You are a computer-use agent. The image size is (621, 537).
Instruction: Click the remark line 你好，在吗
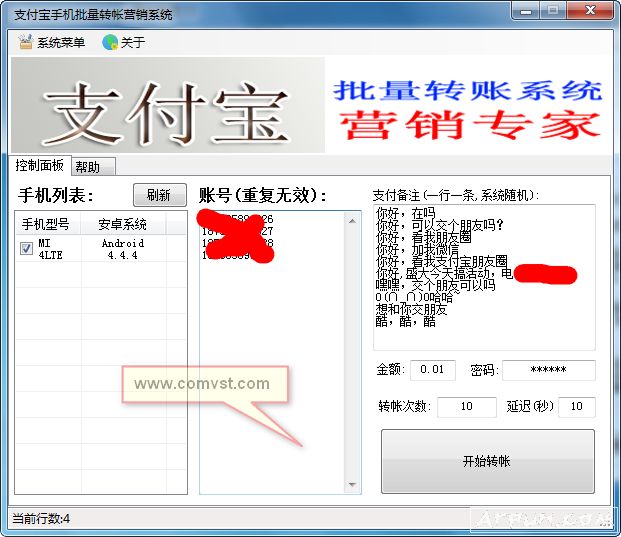coord(405,213)
